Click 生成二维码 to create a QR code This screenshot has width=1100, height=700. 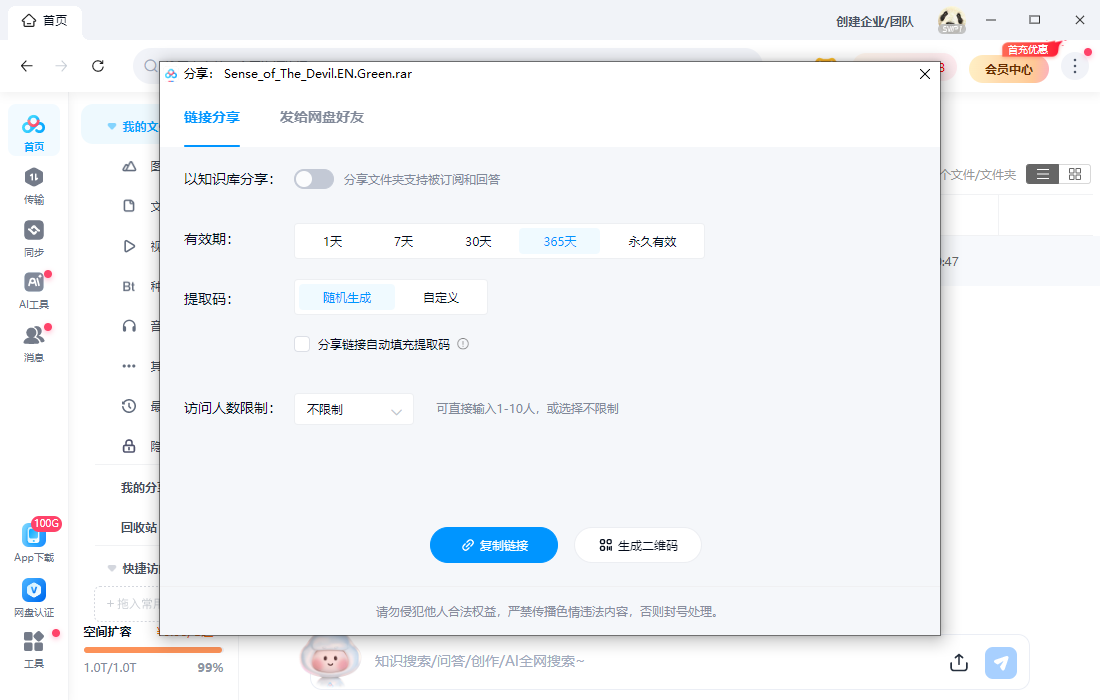coord(637,545)
